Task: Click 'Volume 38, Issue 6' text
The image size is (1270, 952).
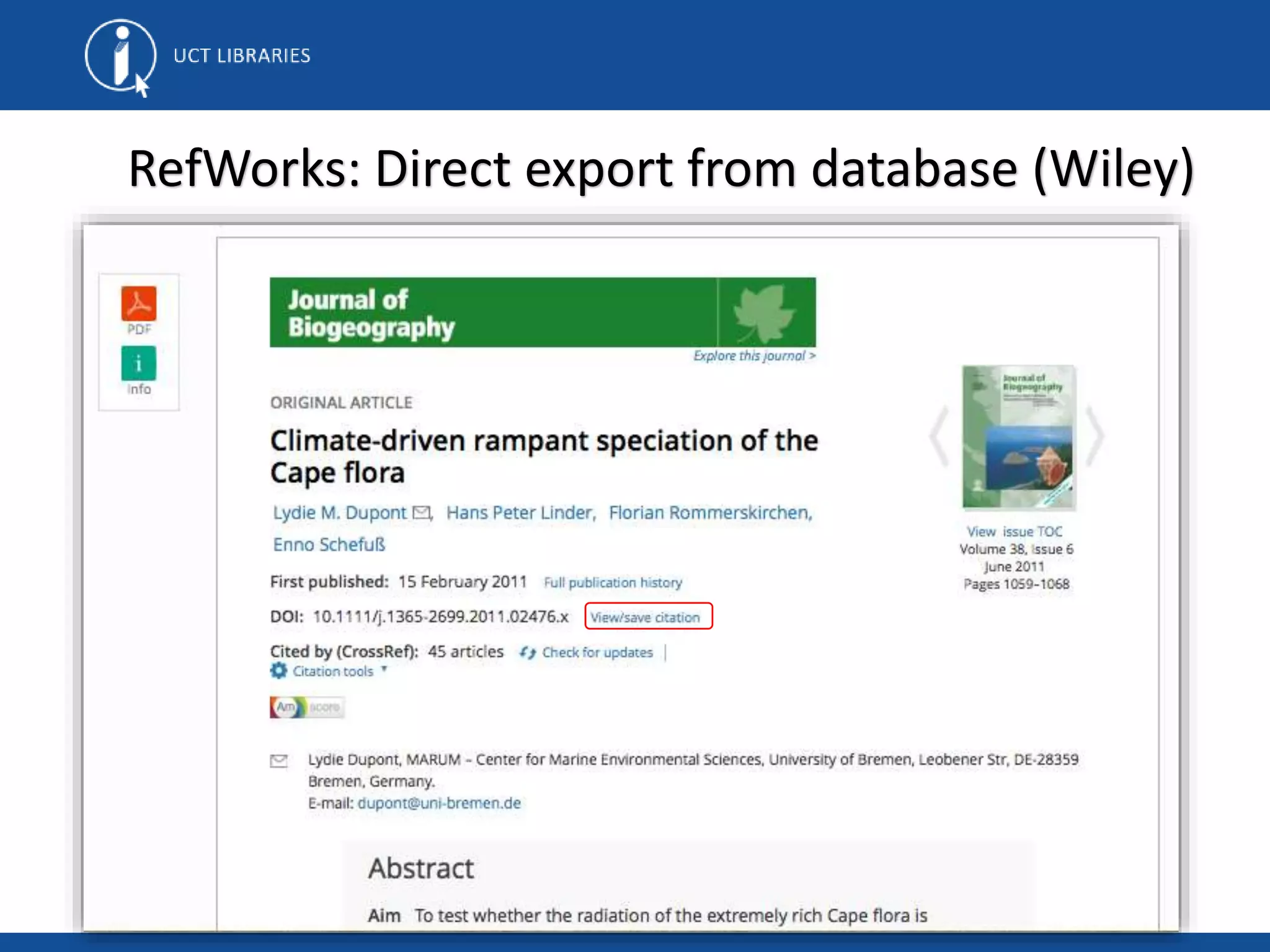Action: [1016, 549]
